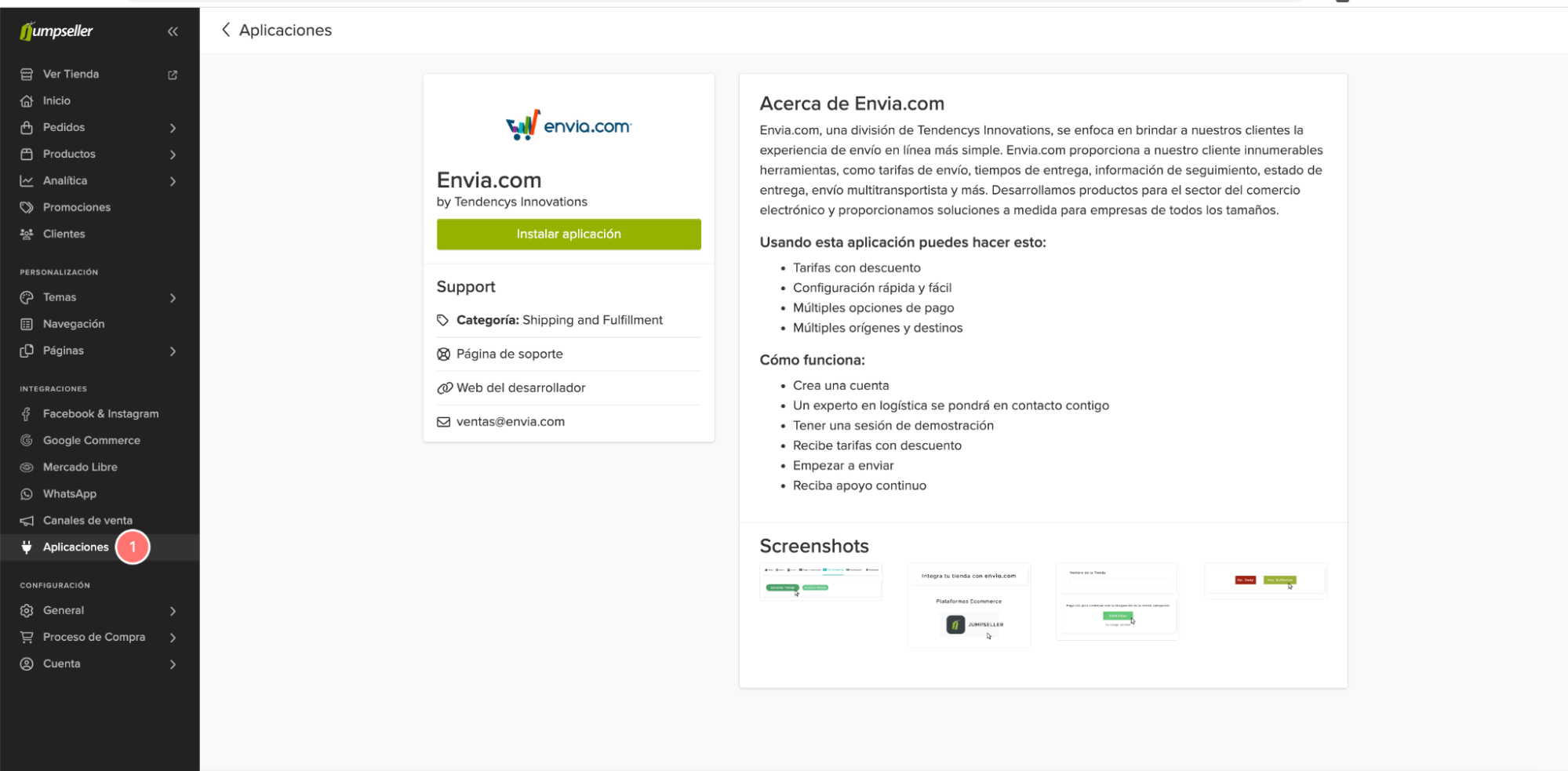Image resolution: width=1568 pixels, height=771 pixels.
Task: Click the Promociones tag icon
Action: click(x=27, y=208)
